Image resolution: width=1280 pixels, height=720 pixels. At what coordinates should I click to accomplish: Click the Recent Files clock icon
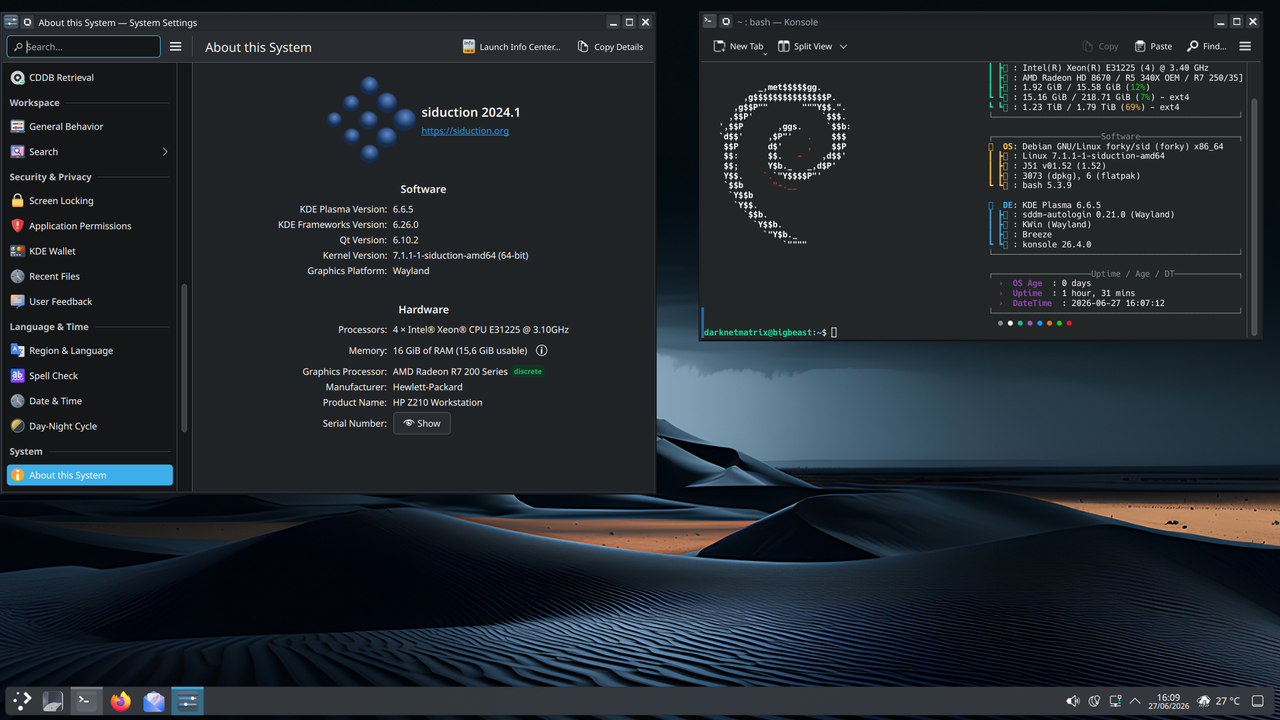[17, 276]
